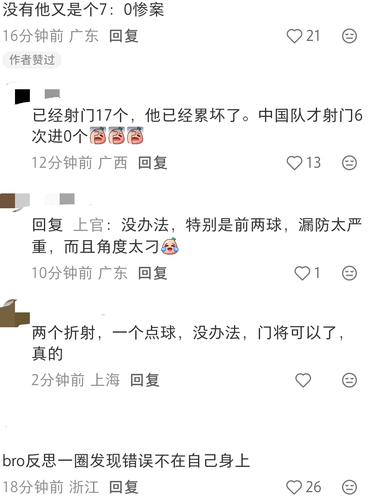The height and width of the screenshot is (500, 380).
Task: Reply to the 2分钟前 上海 comment
Action: [145, 380]
